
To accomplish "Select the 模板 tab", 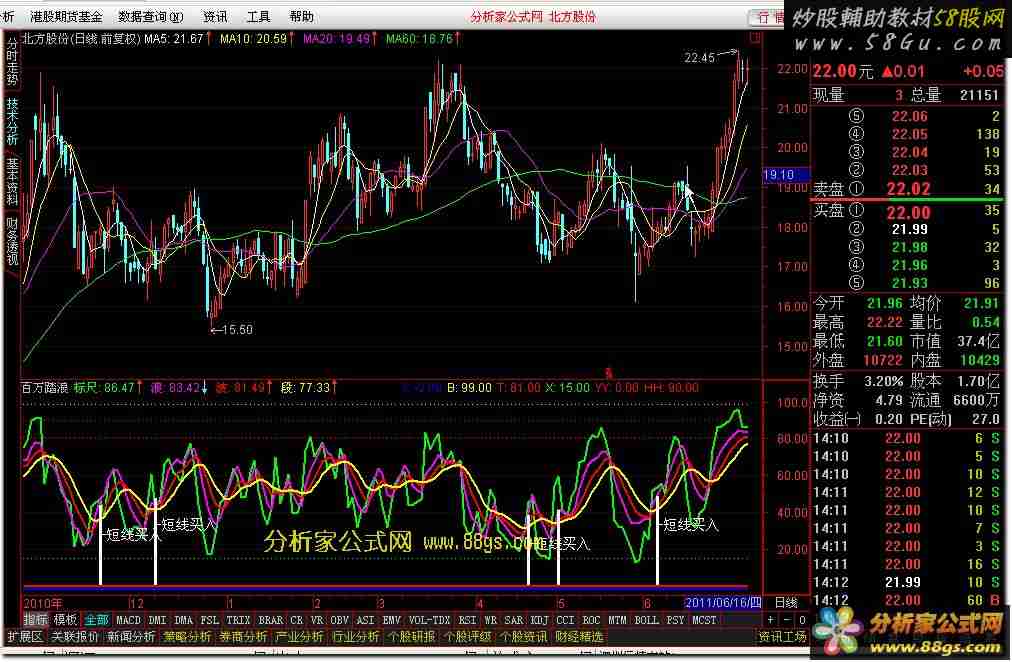I will click(65, 620).
